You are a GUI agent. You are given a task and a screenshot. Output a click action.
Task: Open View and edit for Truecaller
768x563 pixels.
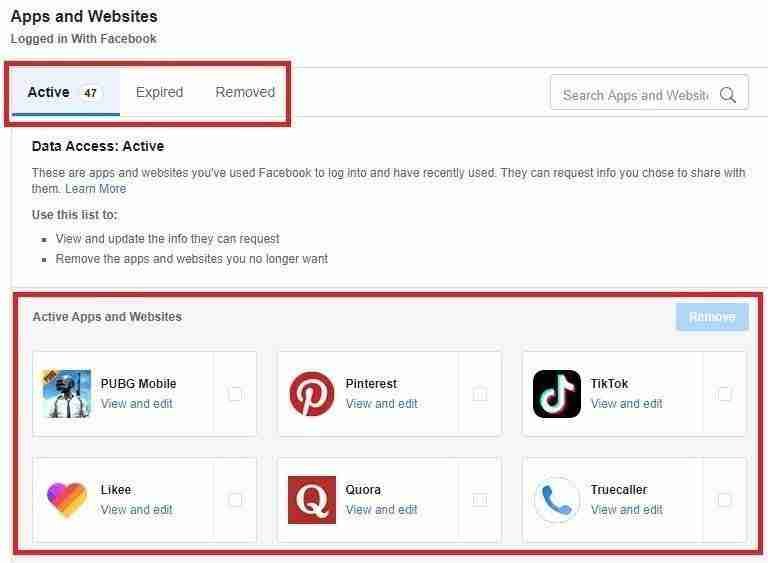[626, 510]
